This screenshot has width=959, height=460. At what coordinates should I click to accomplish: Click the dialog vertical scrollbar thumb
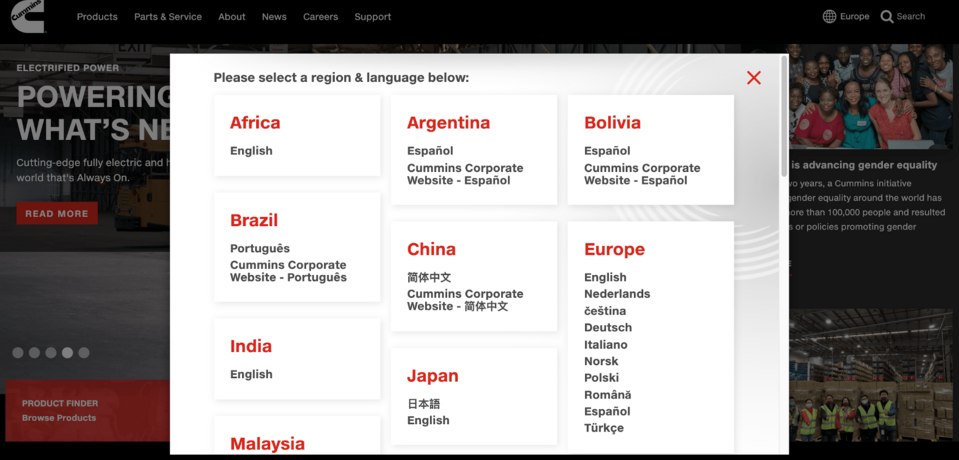(784, 116)
